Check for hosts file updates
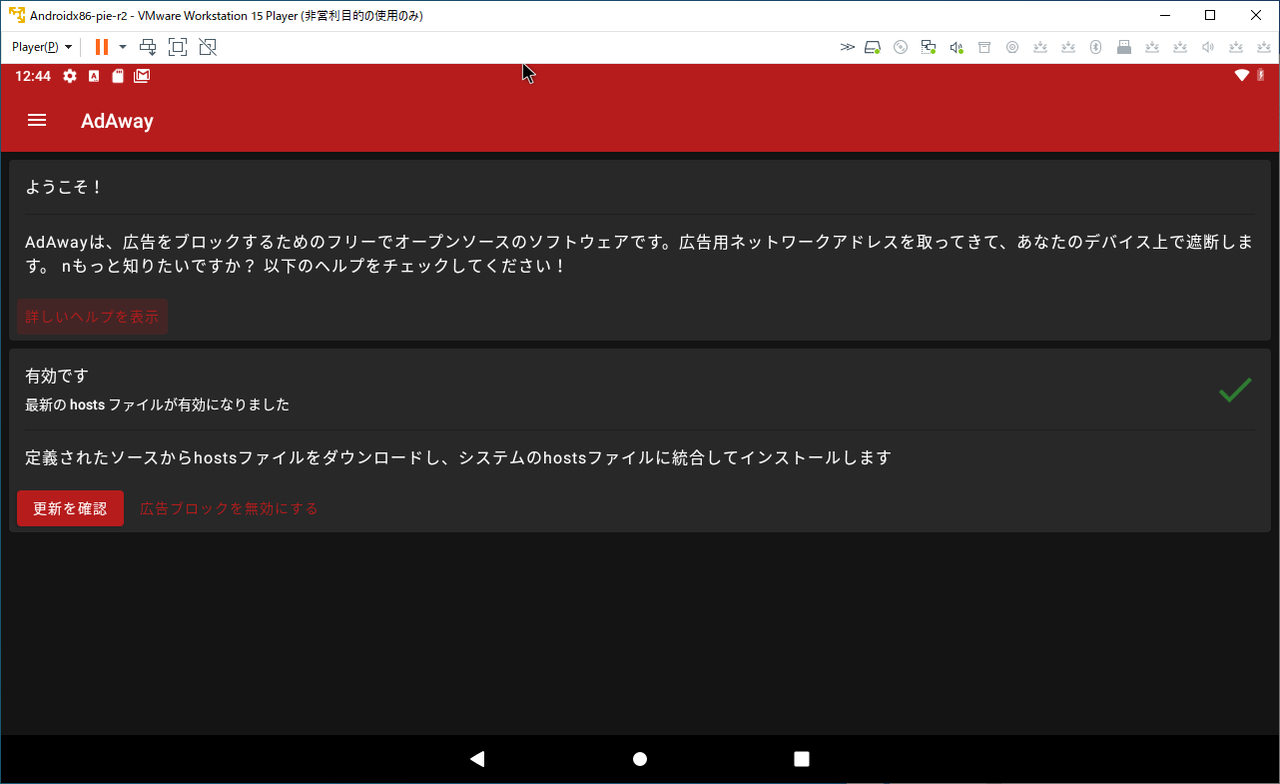 point(70,508)
